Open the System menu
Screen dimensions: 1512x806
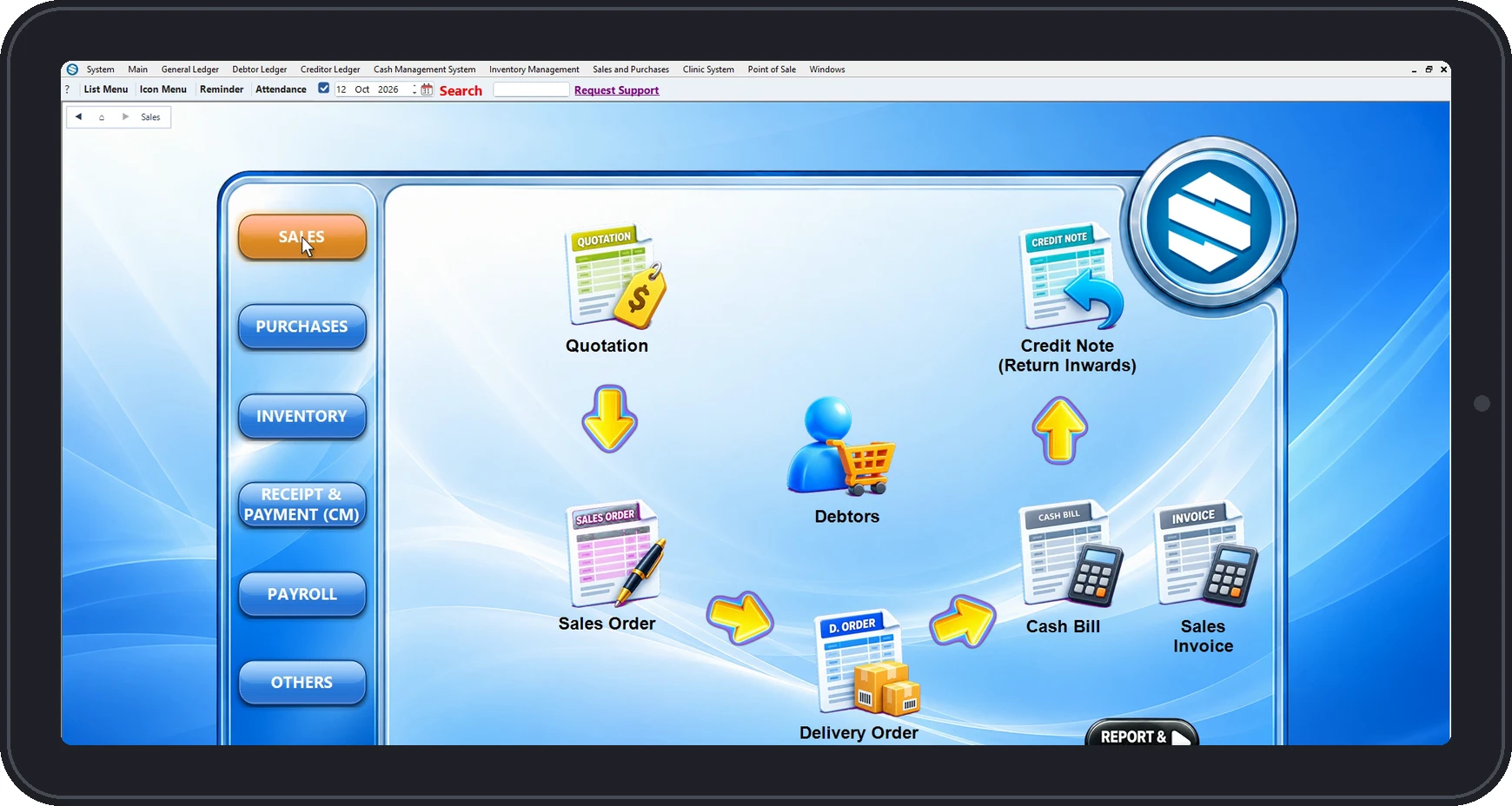click(100, 69)
